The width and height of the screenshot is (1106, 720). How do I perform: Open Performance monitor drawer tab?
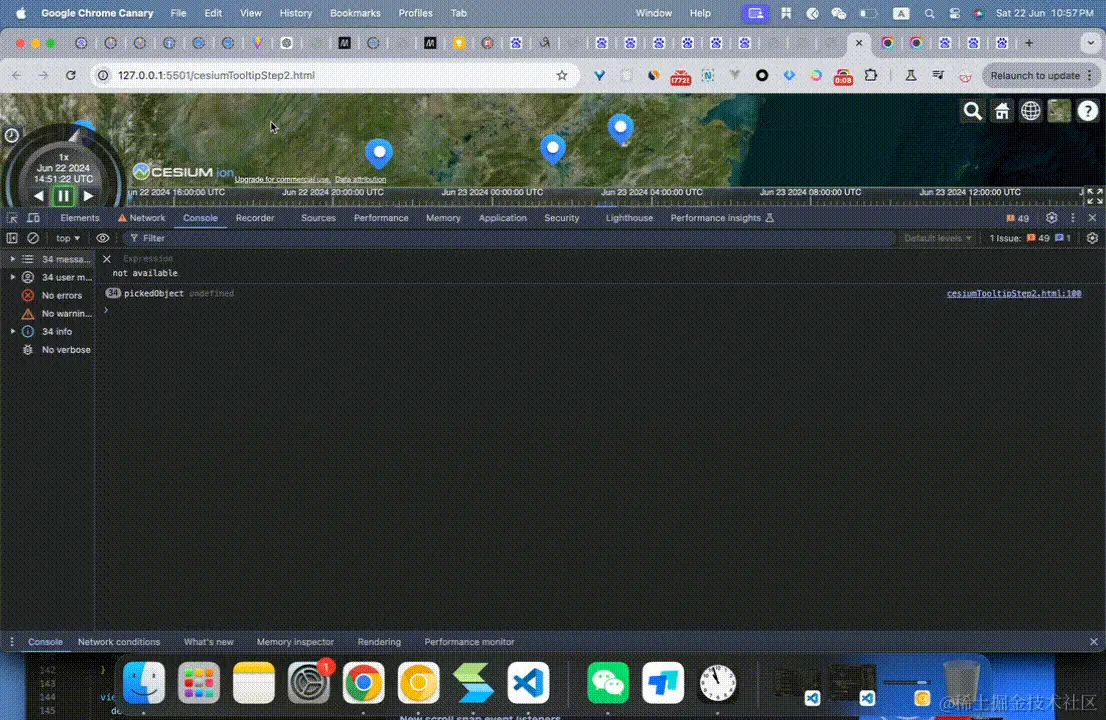469,642
